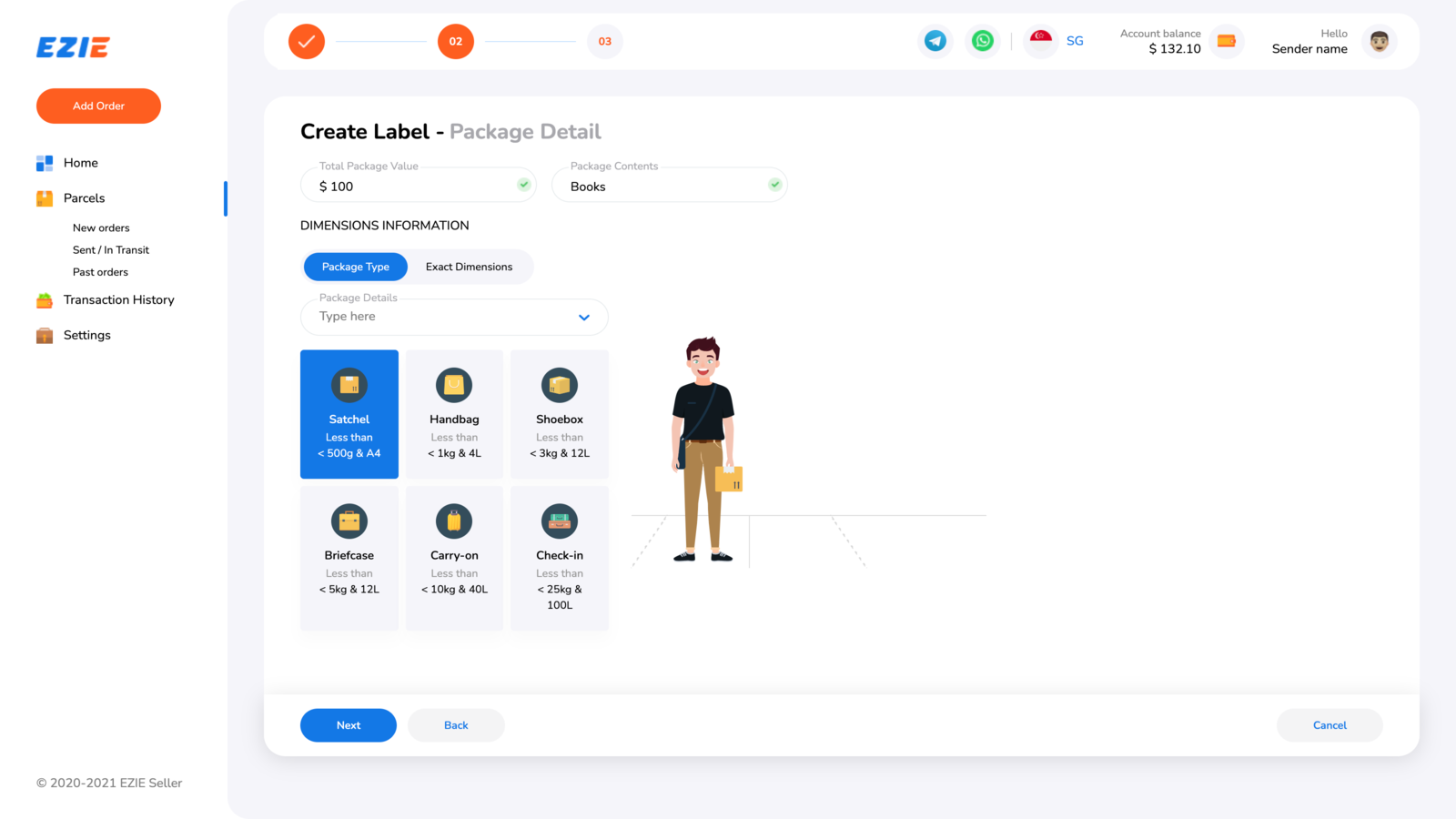The width and height of the screenshot is (1456, 819).
Task: Open Sent / In Transit page
Action: (x=111, y=249)
